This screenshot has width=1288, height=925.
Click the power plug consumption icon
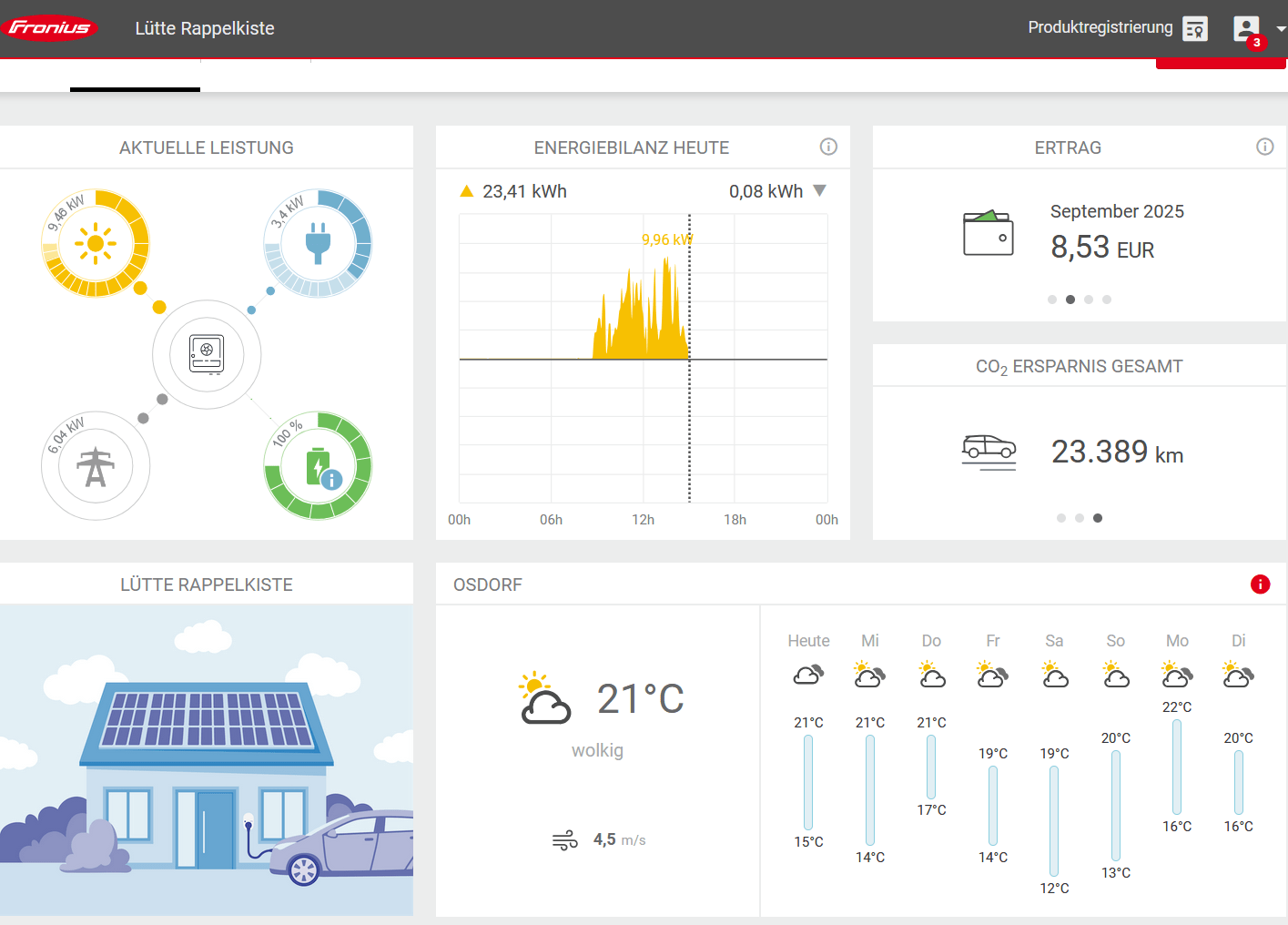(318, 244)
